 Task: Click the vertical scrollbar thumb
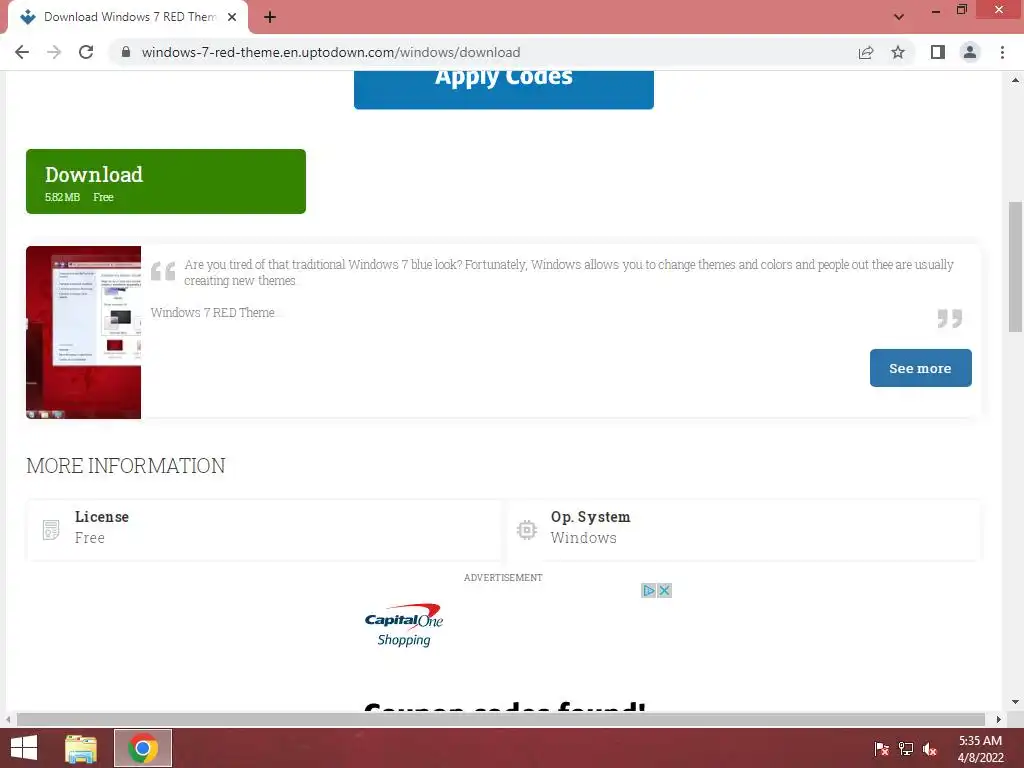point(1015,267)
